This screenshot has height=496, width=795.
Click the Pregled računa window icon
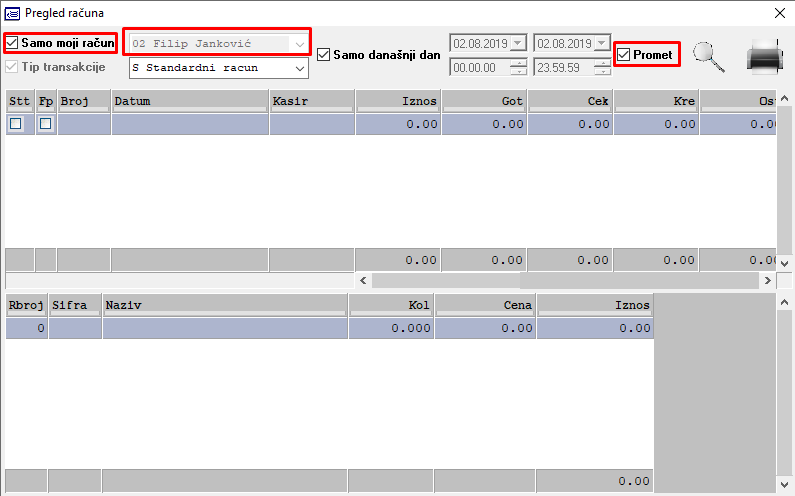12,13
